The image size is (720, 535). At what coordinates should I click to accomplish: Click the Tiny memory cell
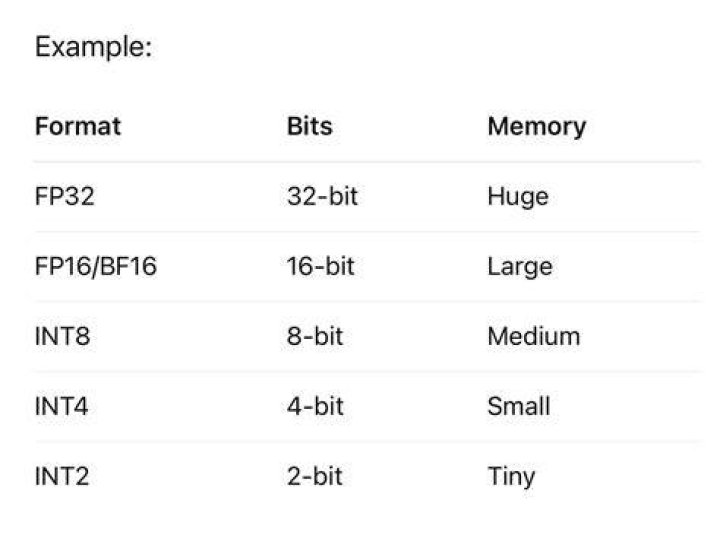pos(512,477)
